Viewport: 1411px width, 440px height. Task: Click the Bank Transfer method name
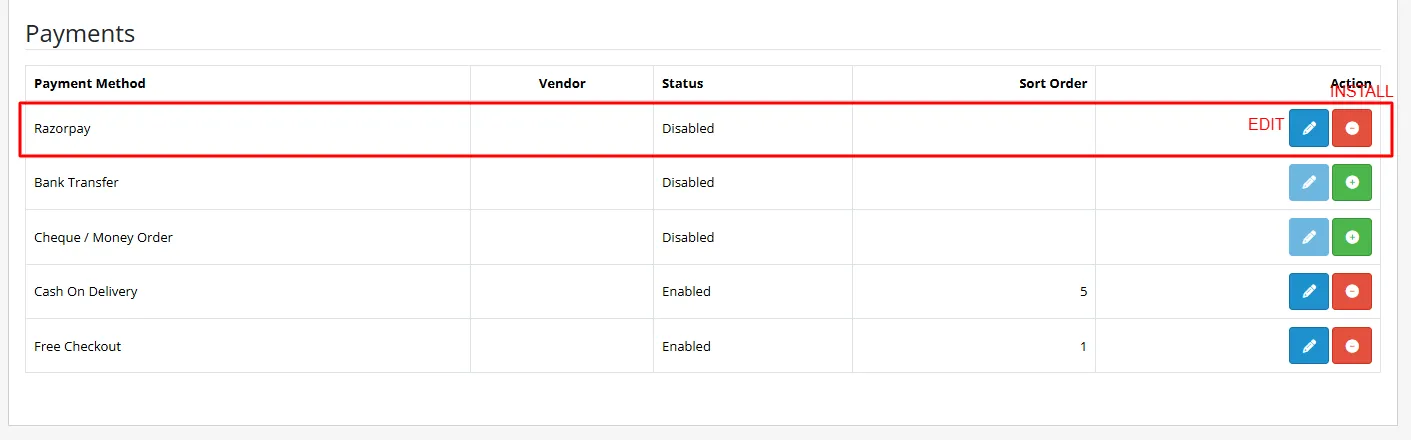pos(76,183)
